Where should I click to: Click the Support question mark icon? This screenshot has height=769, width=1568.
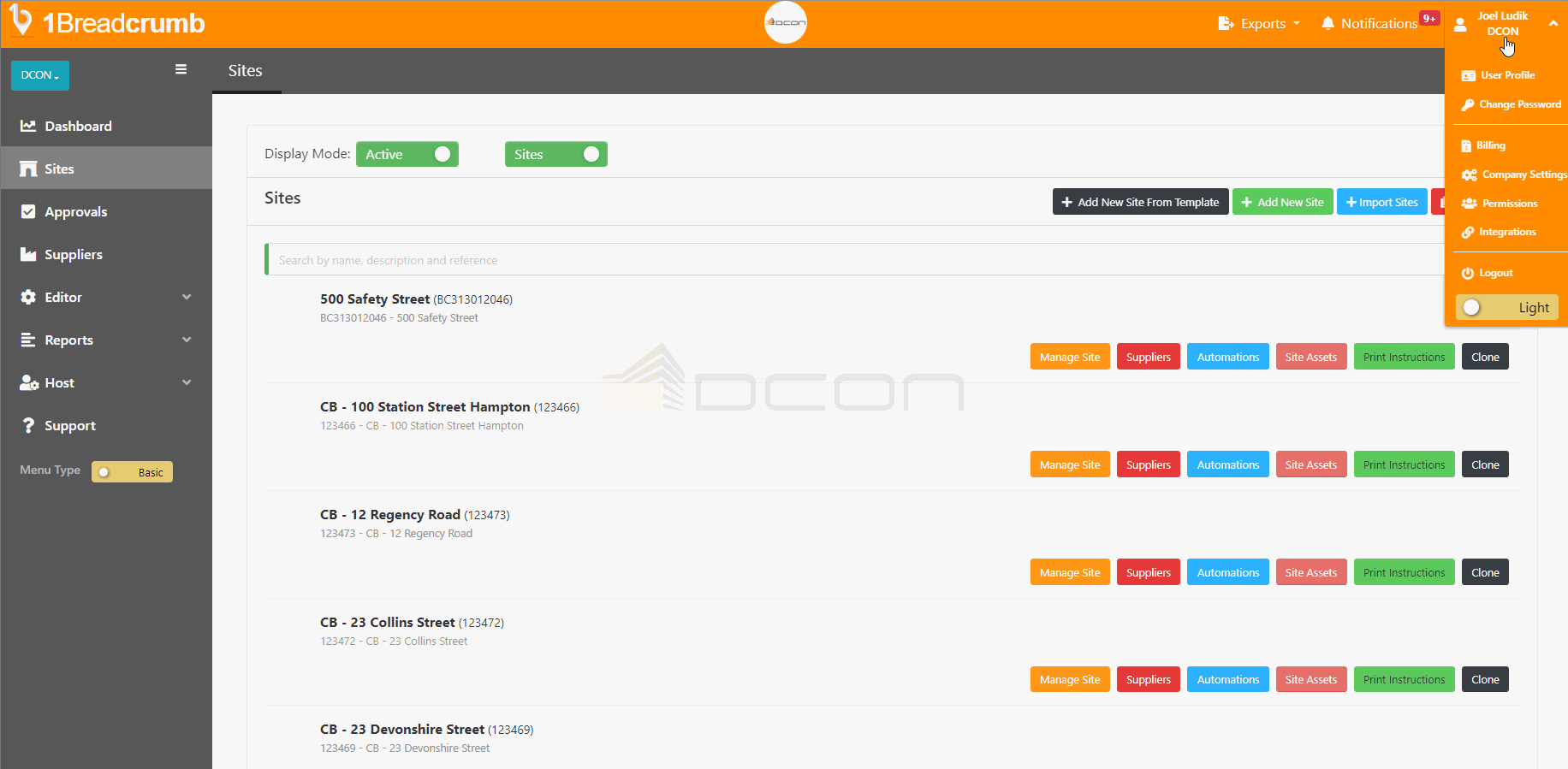pyautogui.click(x=28, y=425)
